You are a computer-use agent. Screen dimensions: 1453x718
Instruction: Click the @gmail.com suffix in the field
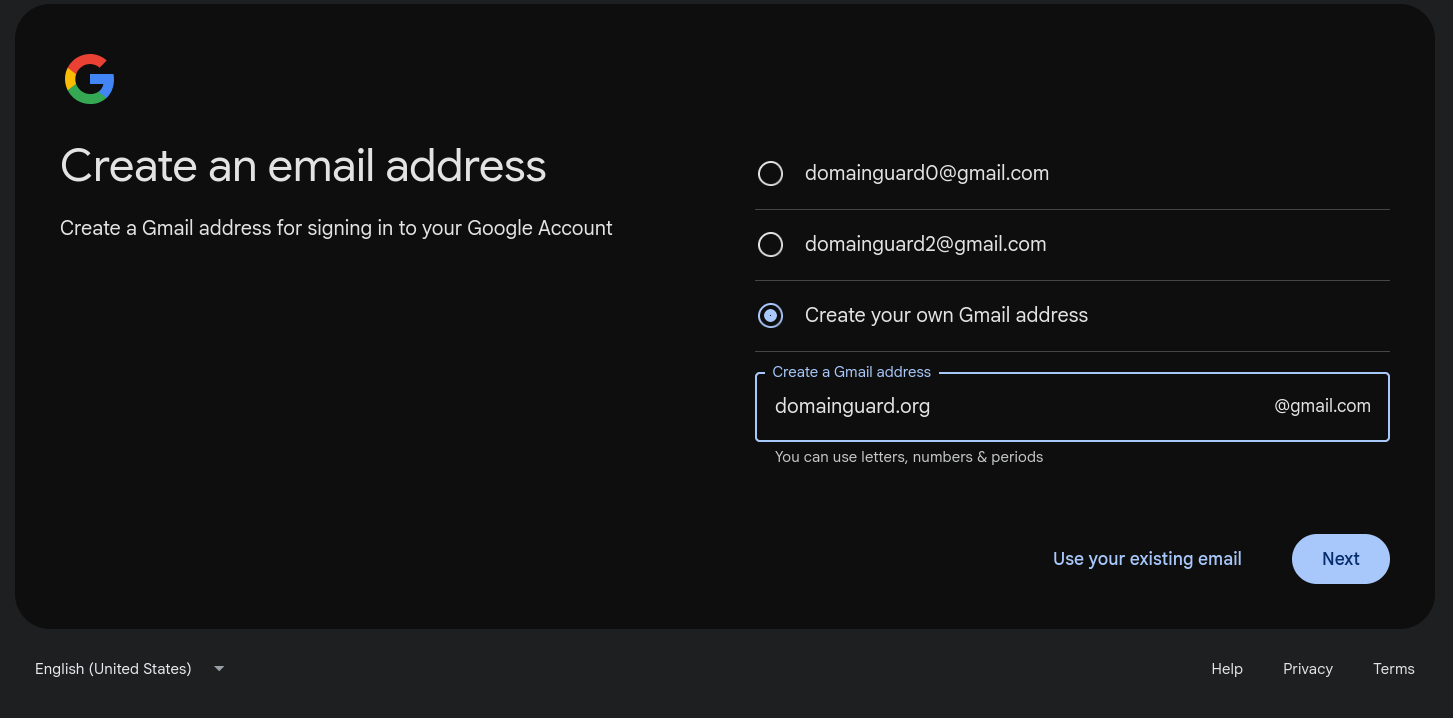(1322, 406)
